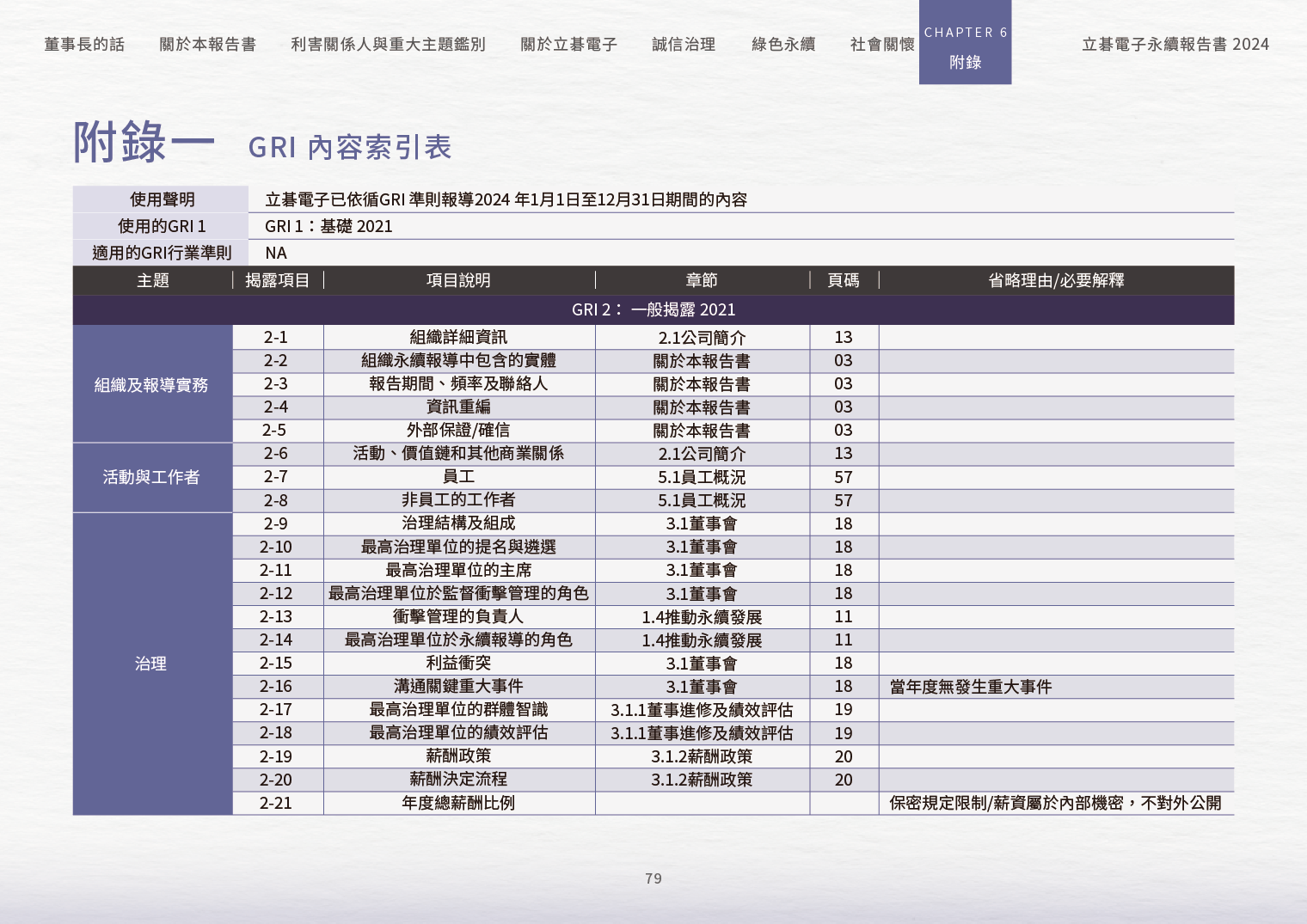Open the 董事長的話 navigation tab
The height and width of the screenshot is (924, 1307).
84,44
